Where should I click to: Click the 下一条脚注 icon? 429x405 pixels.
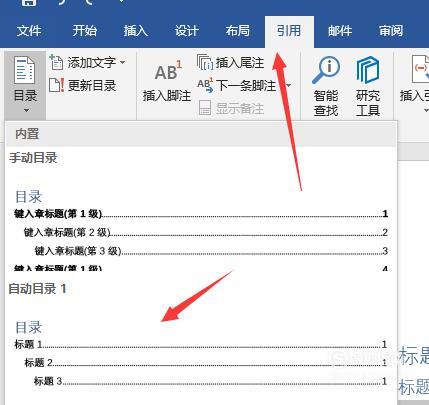click(x=205, y=85)
